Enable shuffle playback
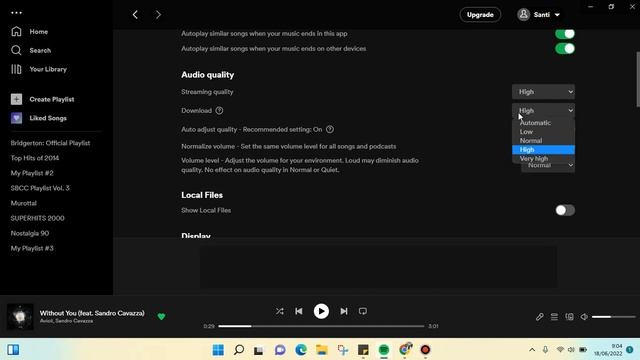 point(280,311)
